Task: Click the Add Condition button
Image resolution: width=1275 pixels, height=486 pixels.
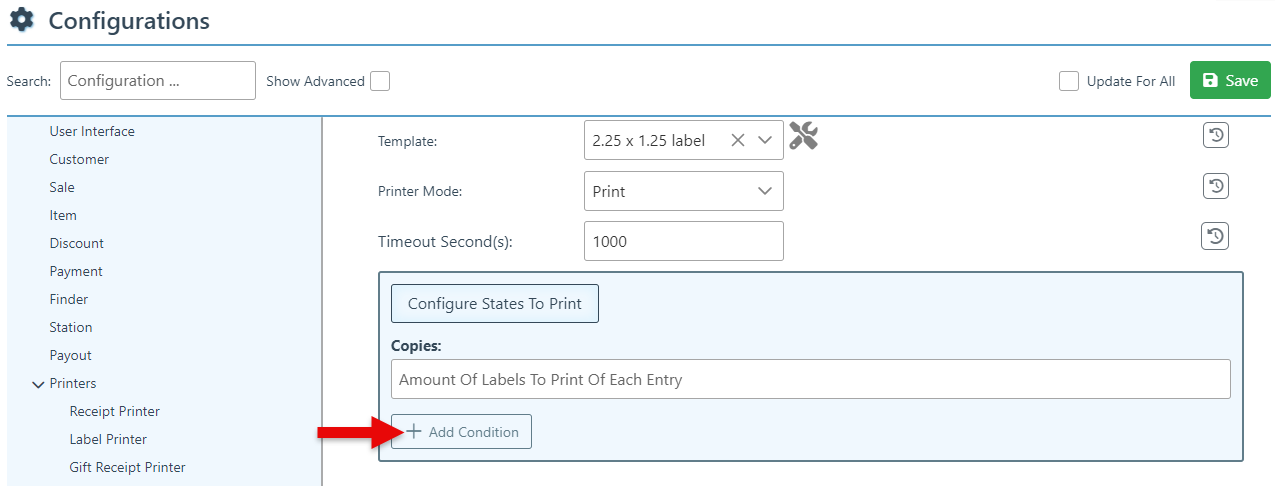Action: [x=461, y=432]
